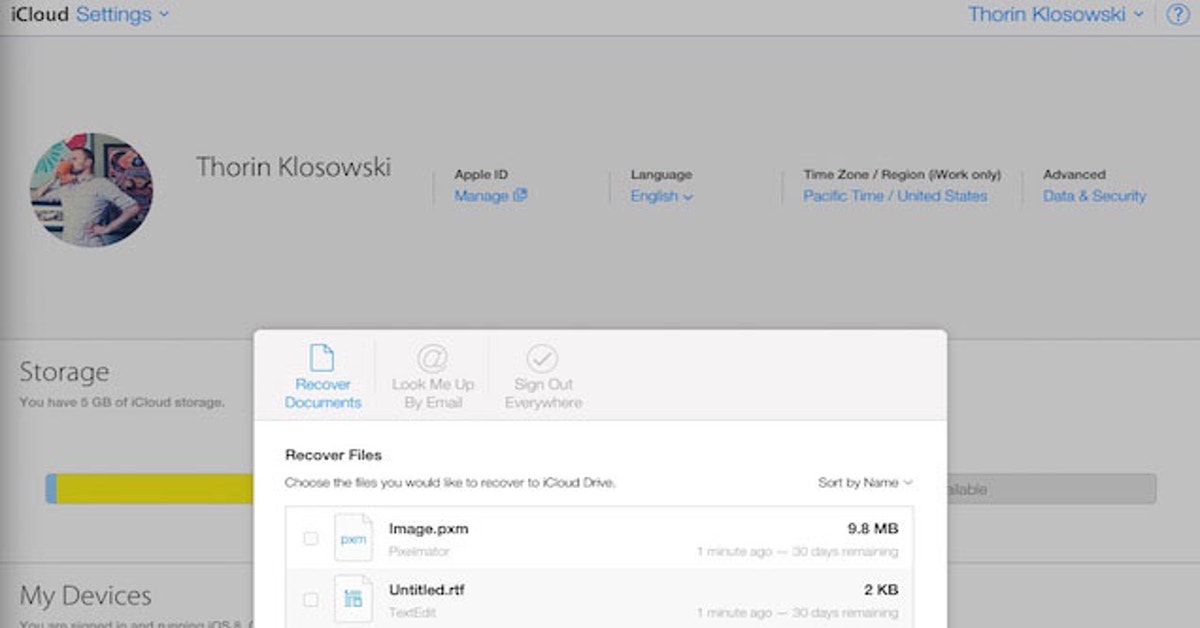Open the English language dropdown
This screenshot has width=1200, height=628.
pos(661,196)
